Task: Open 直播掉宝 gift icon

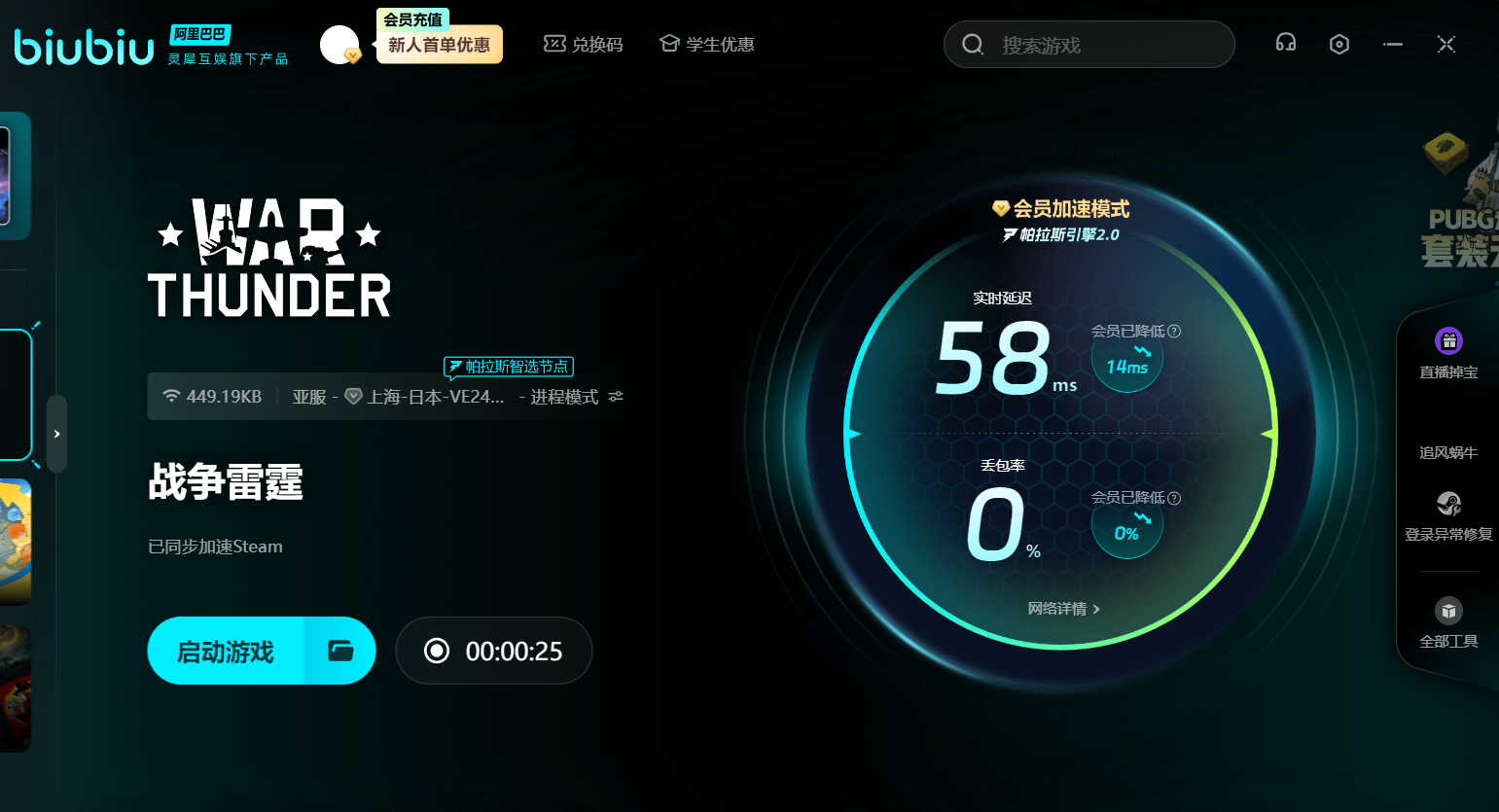Action: coord(1448,341)
